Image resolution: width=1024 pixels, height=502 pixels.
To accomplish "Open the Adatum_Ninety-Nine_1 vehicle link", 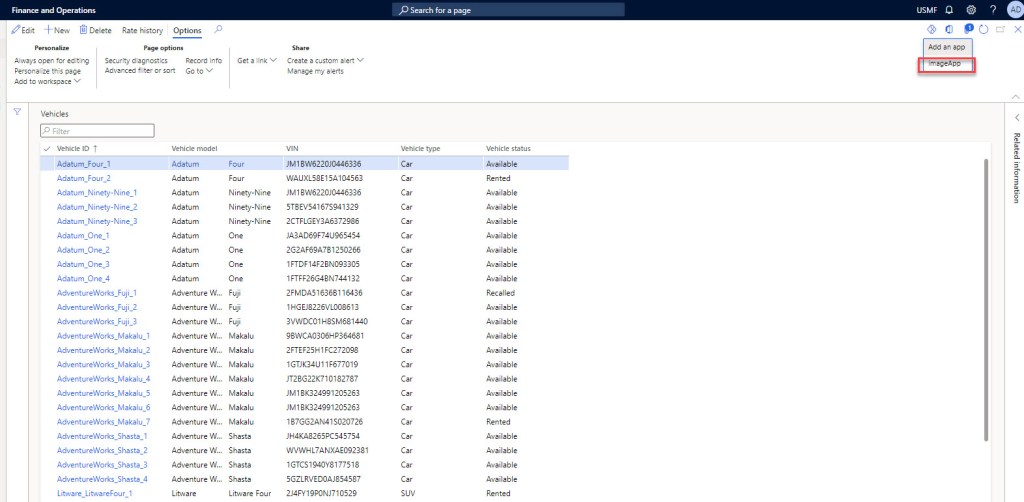I will coord(97,192).
